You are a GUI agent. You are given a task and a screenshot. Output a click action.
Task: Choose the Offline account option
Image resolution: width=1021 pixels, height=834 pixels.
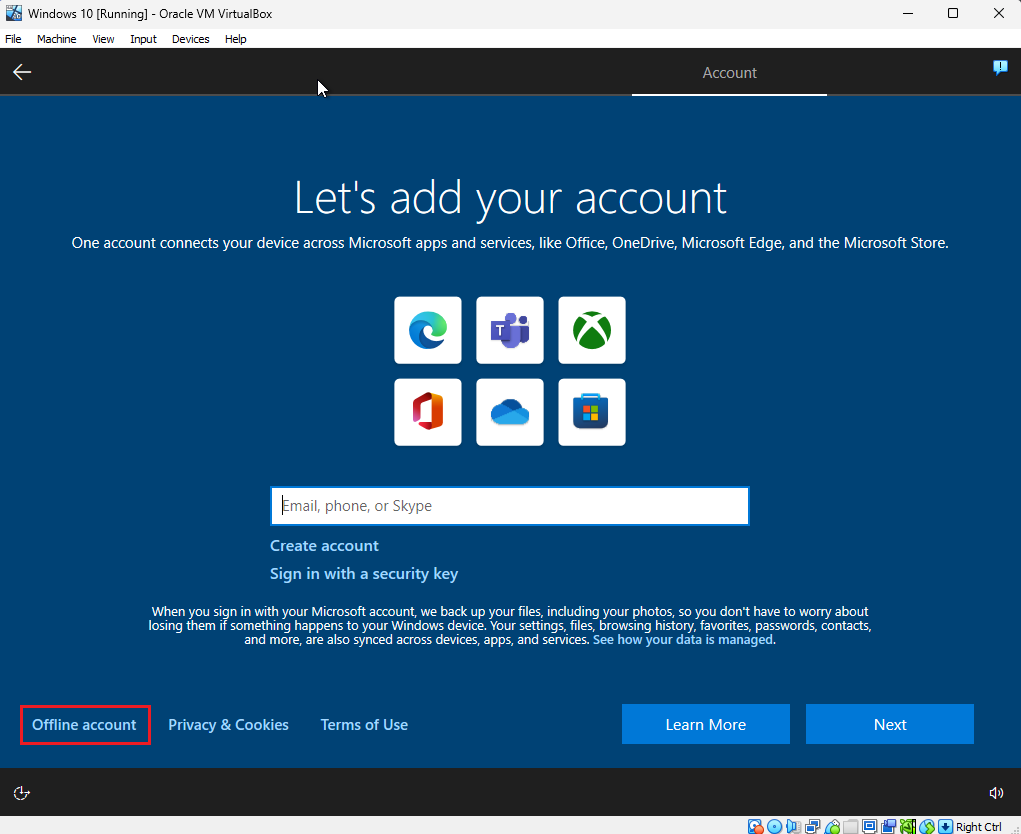tap(85, 725)
